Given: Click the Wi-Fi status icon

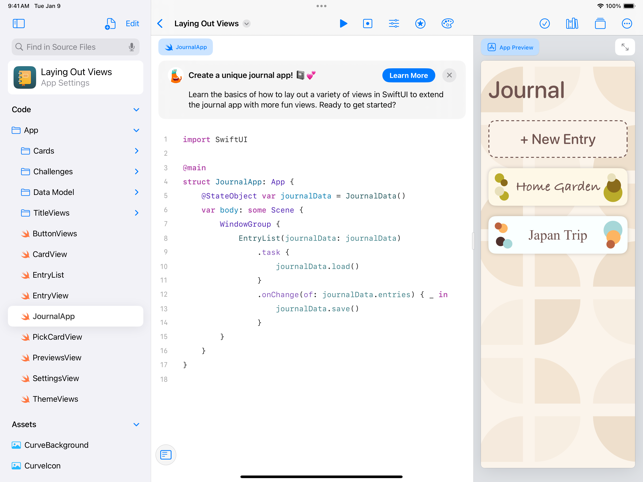Looking at the screenshot, I should tap(600, 6).
